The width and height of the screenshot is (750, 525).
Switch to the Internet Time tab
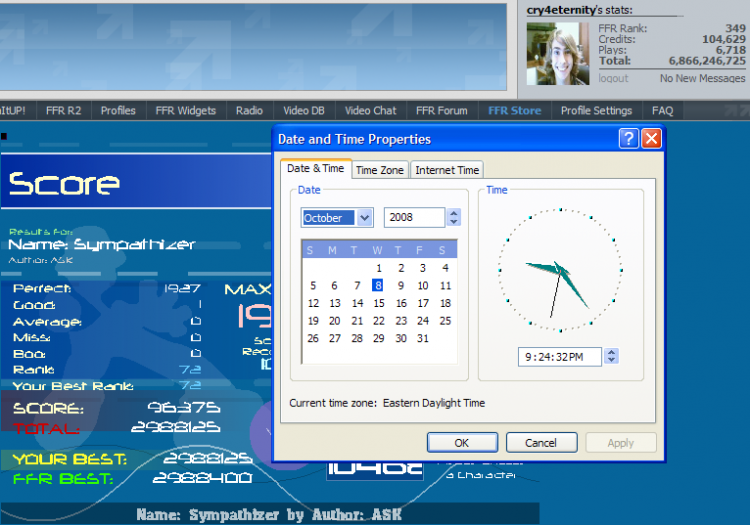447,170
